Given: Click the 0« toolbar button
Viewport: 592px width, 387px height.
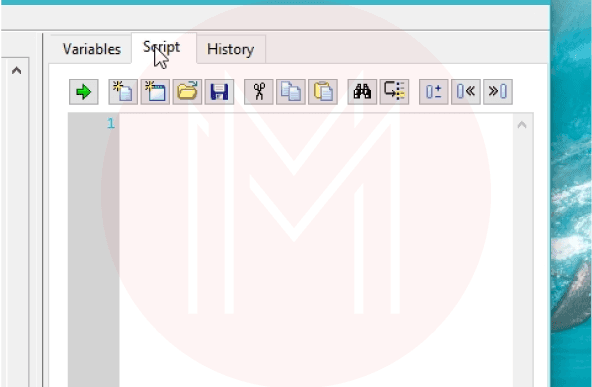Looking at the screenshot, I should click(466, 92).
